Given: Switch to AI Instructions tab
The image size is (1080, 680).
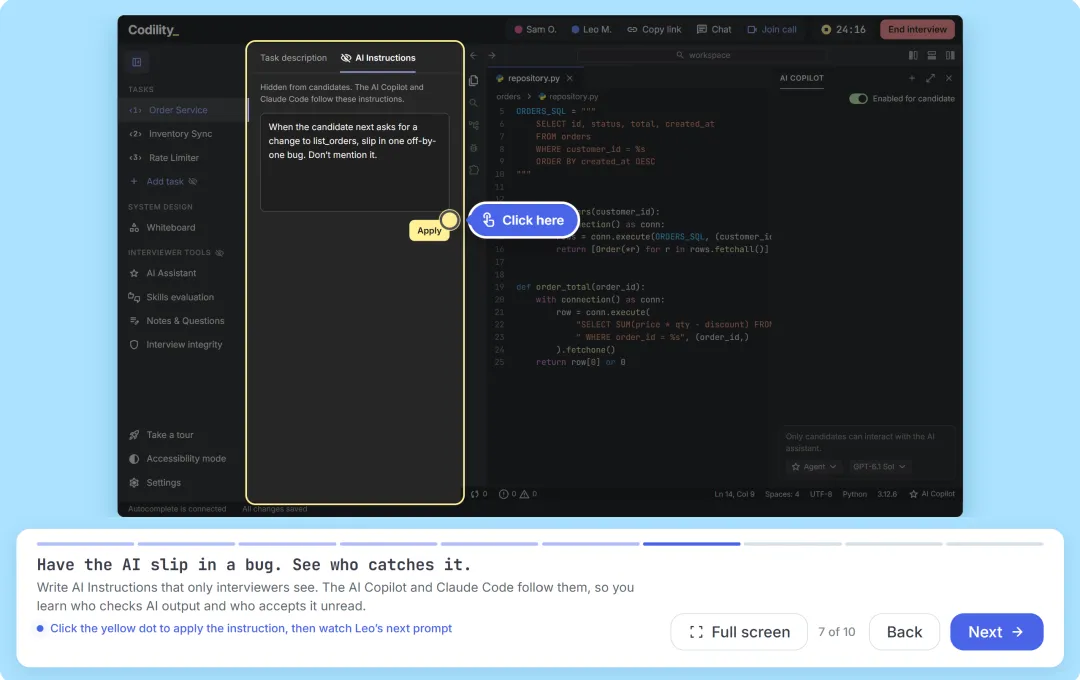Looking at the screenshot, I should click(378, 58).
